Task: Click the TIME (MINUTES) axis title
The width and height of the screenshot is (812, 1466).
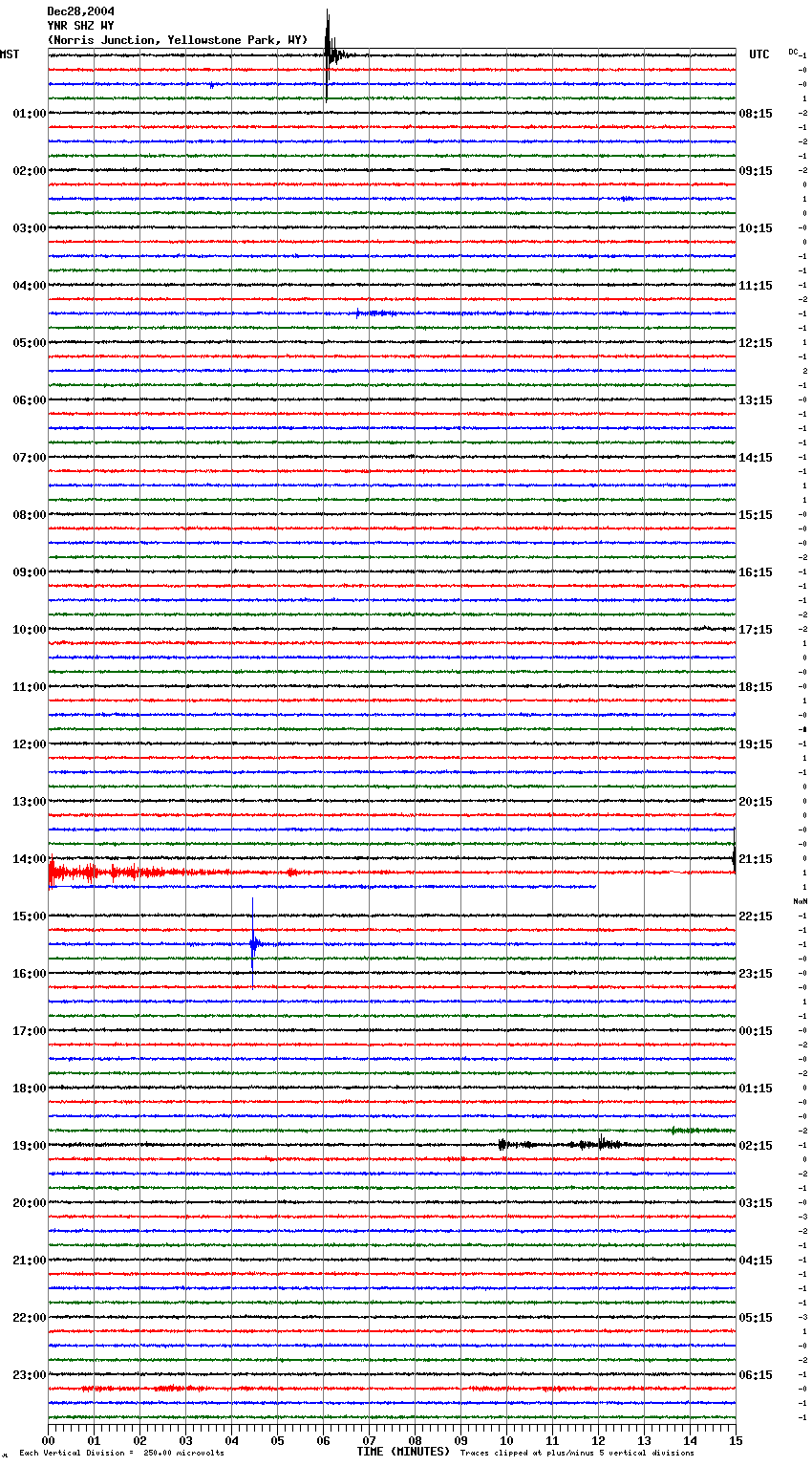Action: (403, 1452)
